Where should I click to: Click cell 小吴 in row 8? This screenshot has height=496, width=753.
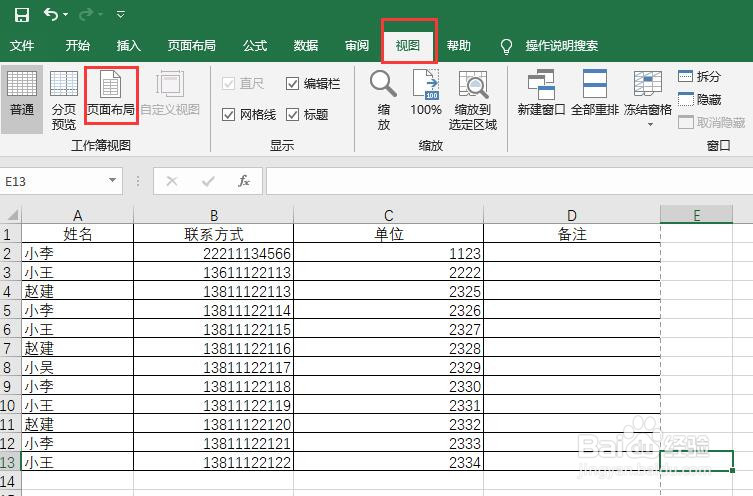[77, 367]
